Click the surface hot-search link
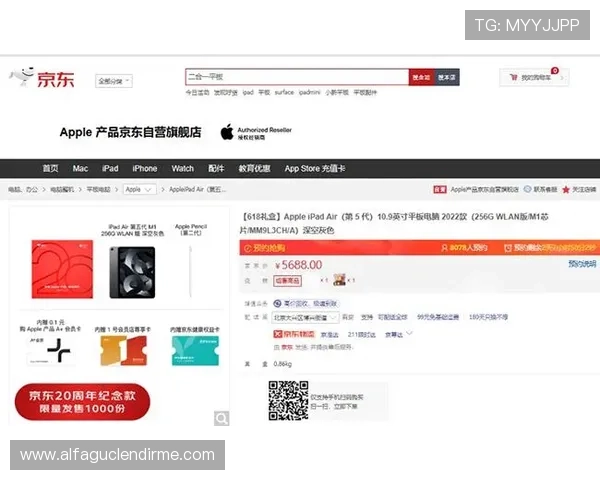600x480 pixels. click(x=284, y=92)
